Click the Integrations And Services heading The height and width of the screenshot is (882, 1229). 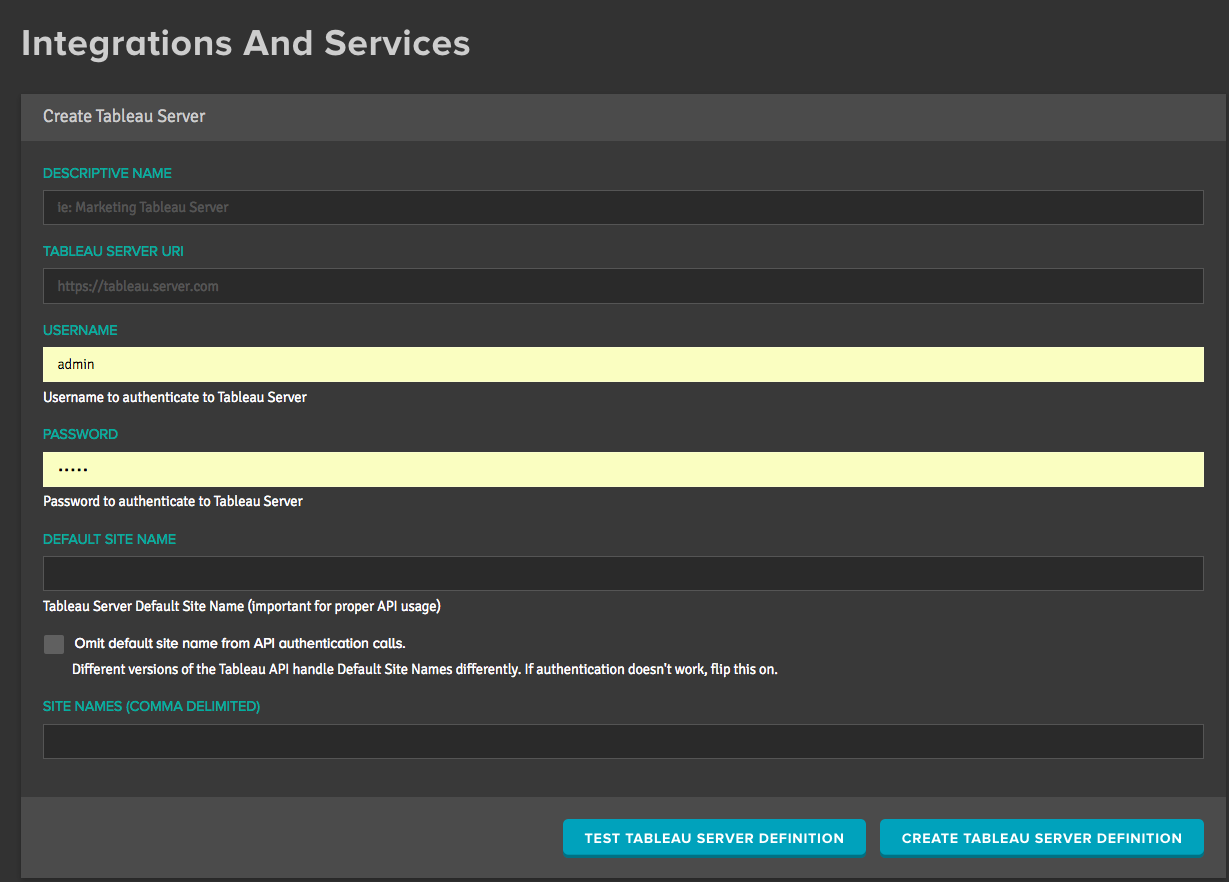tap(246, 43)
